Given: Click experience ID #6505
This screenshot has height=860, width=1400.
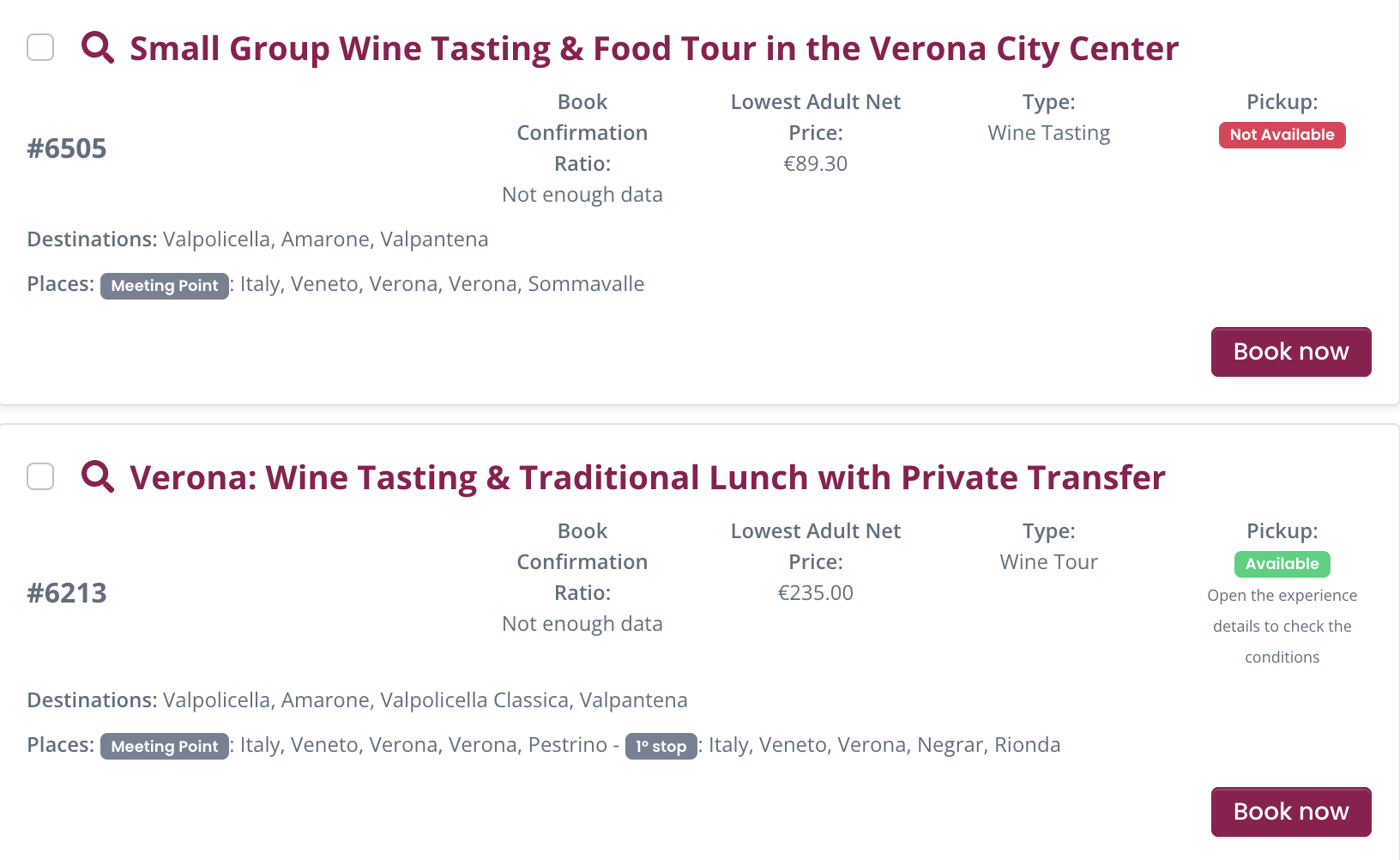Looking at the screenshot, I should [67, 148].
